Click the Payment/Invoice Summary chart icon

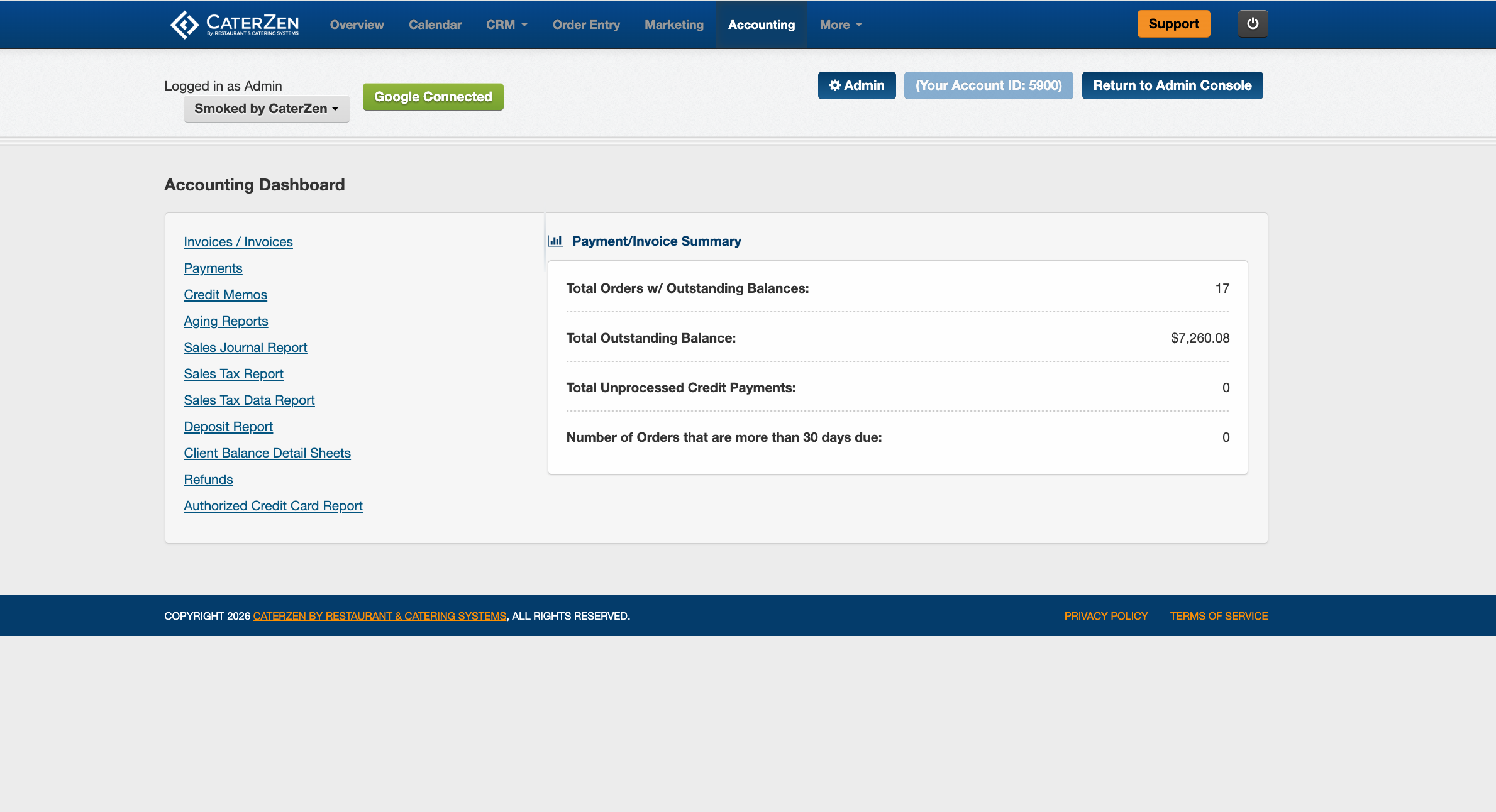(555, 241)
